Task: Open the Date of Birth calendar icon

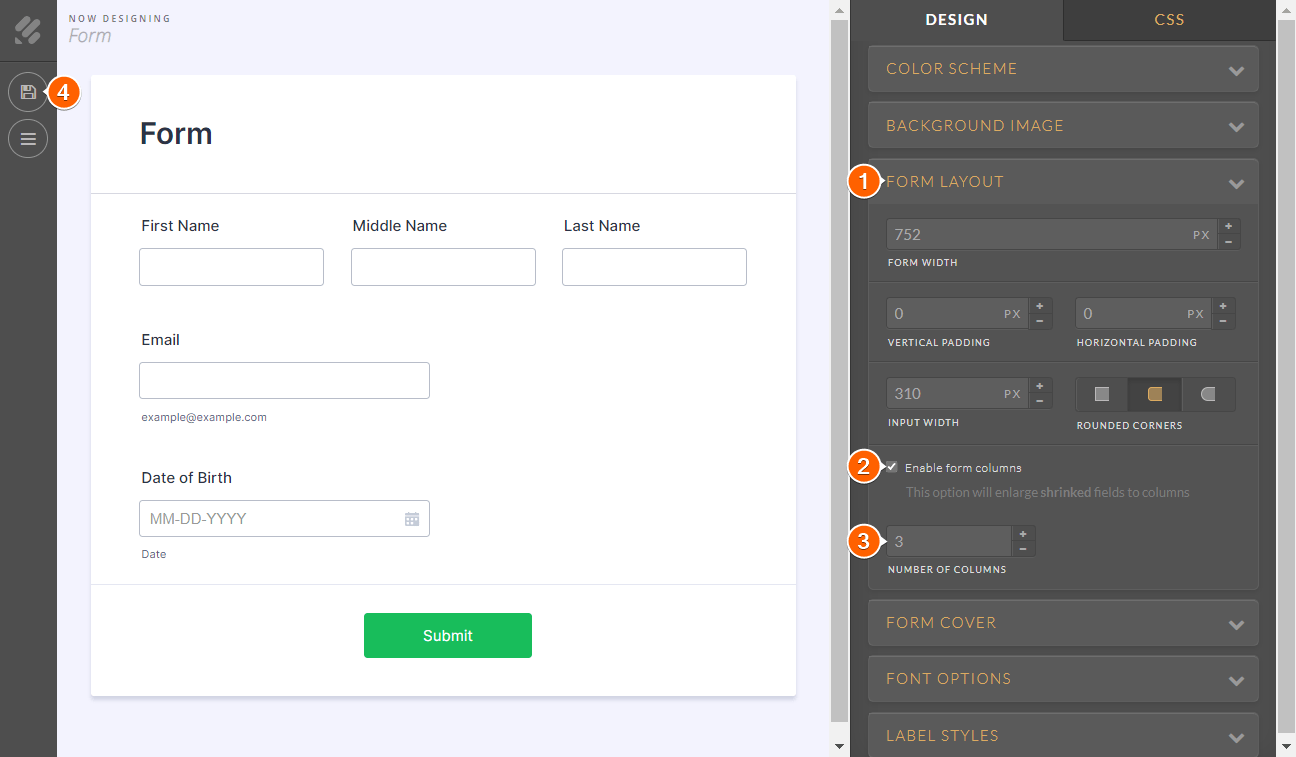Action: 412,519
